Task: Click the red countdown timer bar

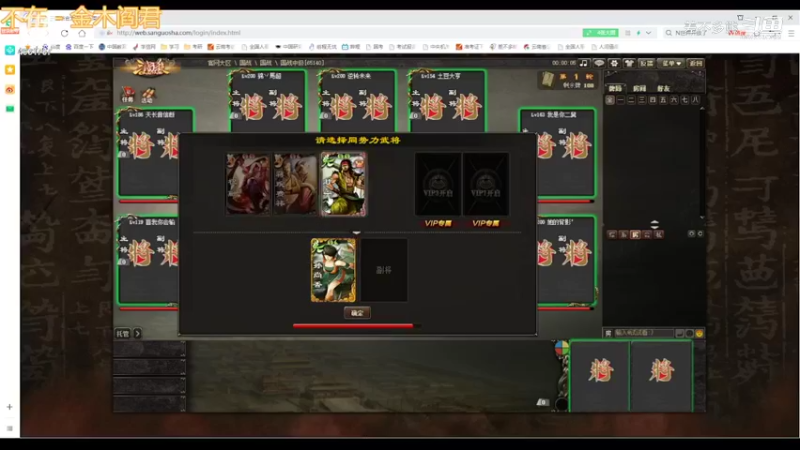Action: pyautogui.click(x=356, y=326)
